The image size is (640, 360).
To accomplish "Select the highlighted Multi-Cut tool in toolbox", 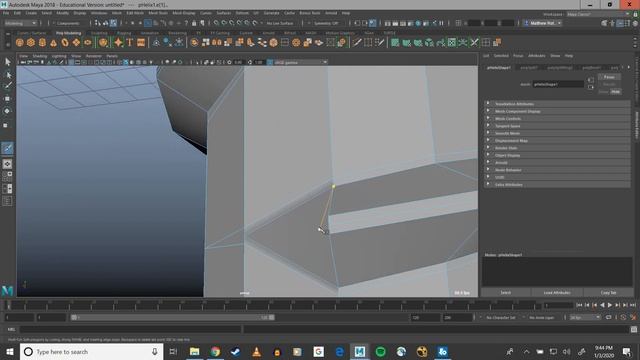I will pyautogui.click(x=7, y=148).
